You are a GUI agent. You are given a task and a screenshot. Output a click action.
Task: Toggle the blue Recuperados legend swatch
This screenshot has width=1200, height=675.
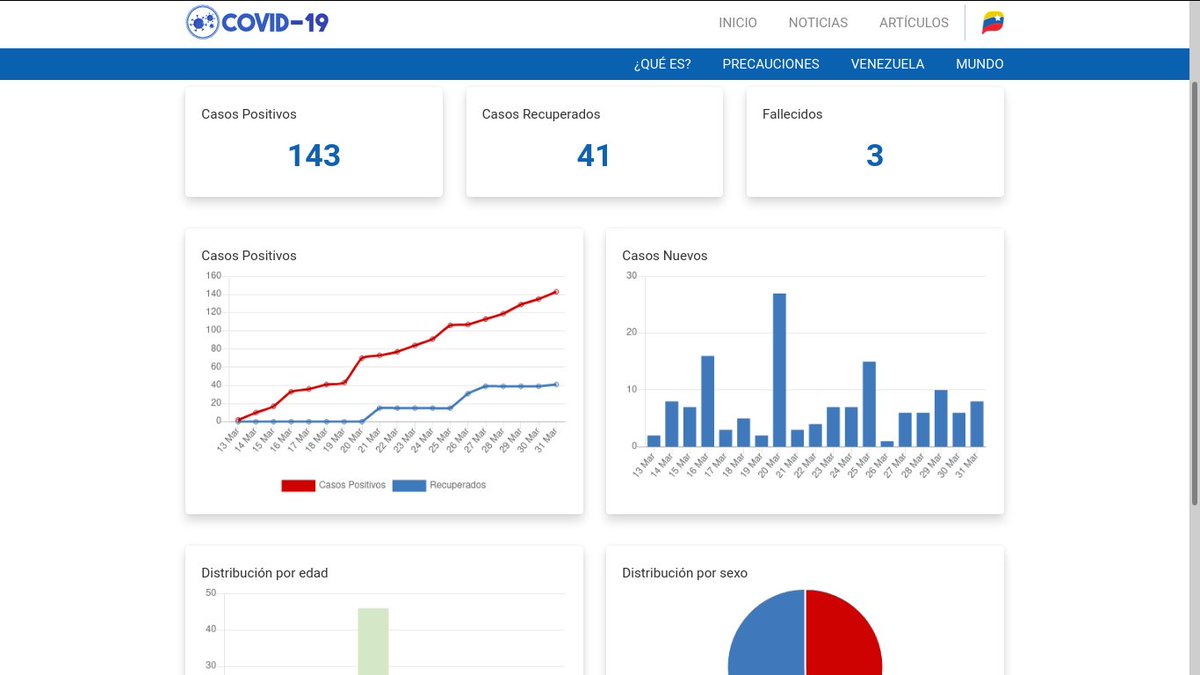coord(408,485)
